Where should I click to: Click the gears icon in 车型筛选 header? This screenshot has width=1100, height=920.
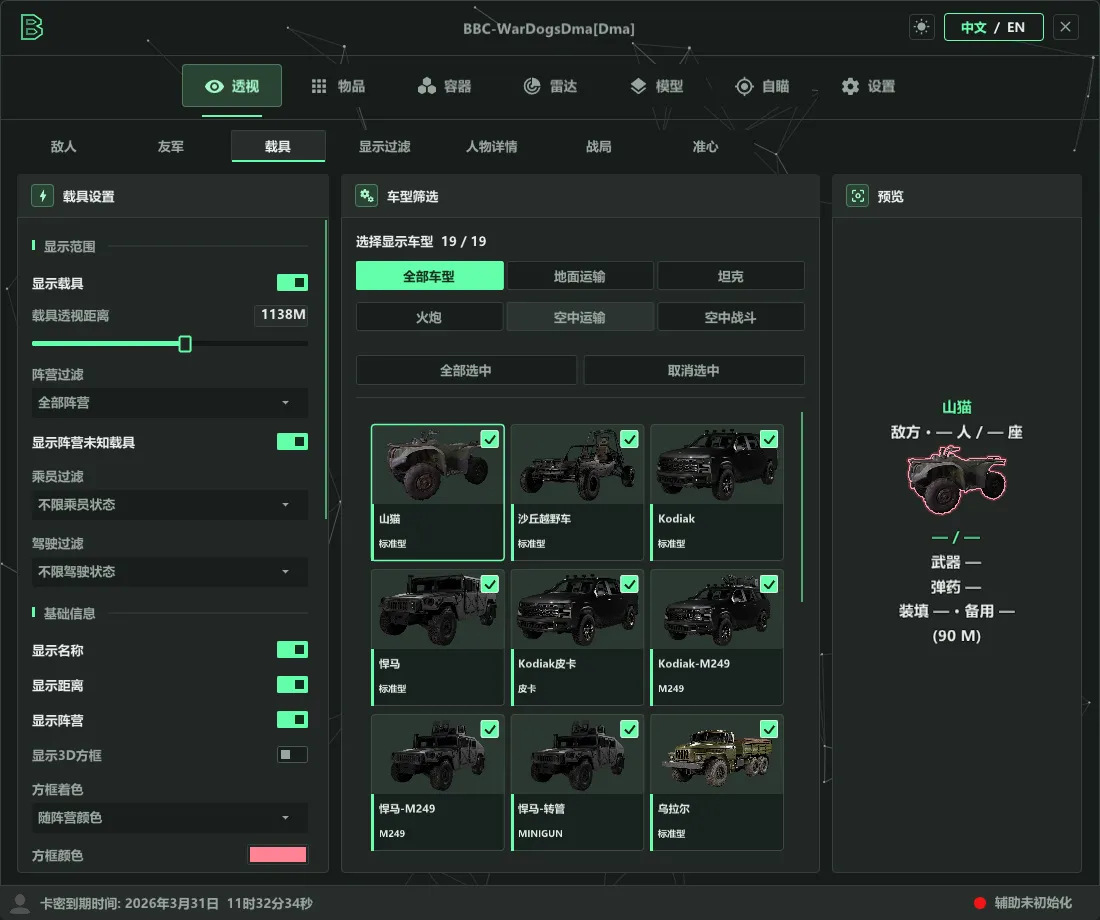tap(366, 196)
